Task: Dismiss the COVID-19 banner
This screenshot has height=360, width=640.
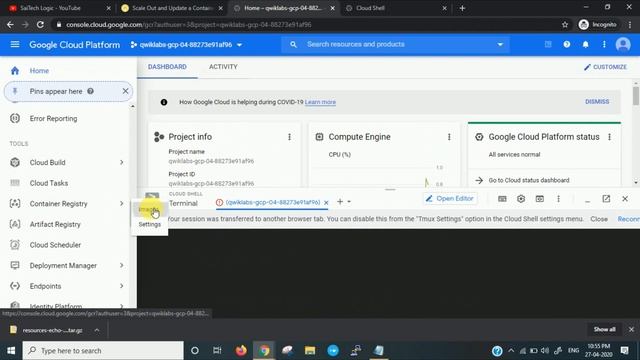Action: (597, 102)
